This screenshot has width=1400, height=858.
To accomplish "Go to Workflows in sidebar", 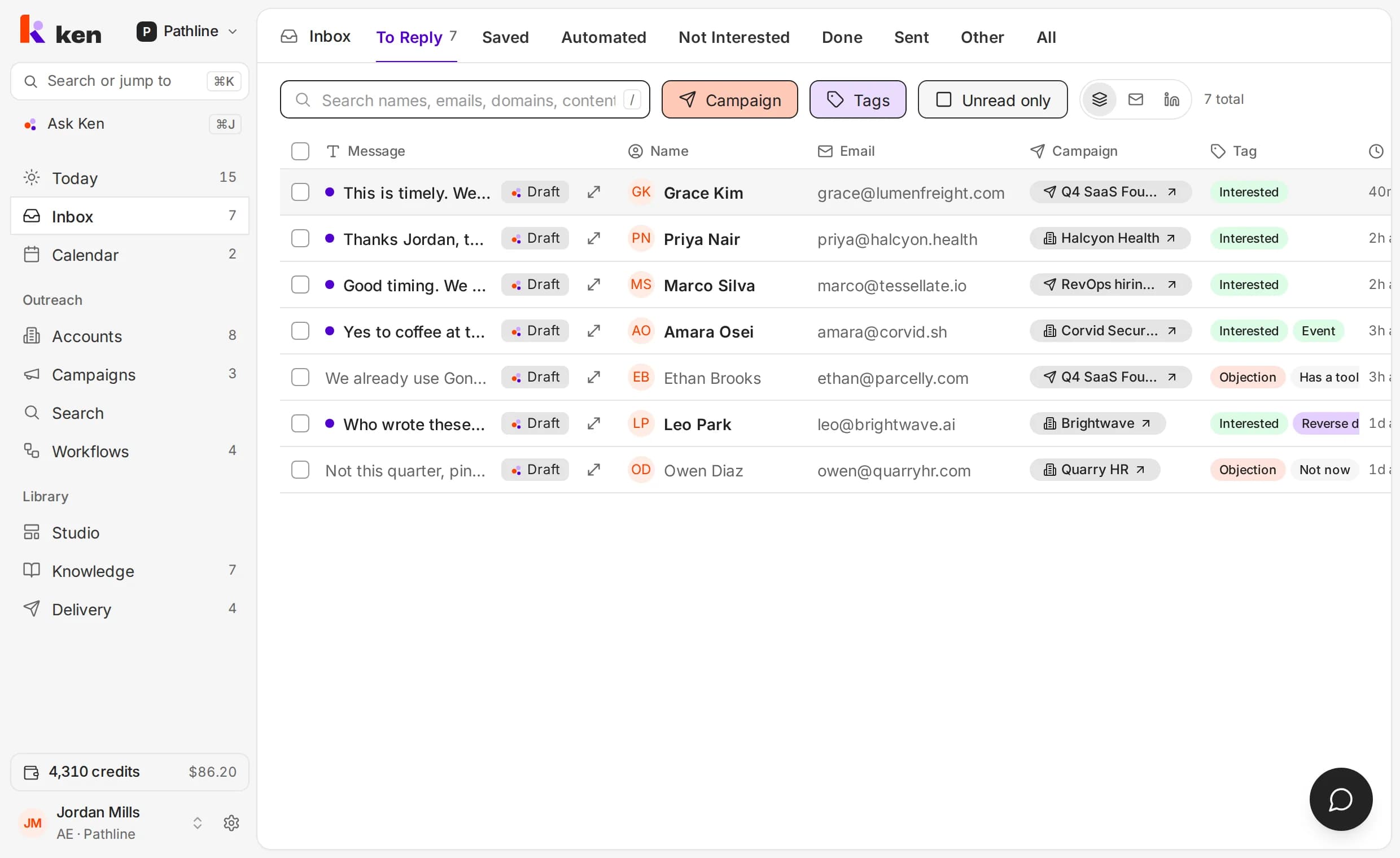I will (129, 451).
